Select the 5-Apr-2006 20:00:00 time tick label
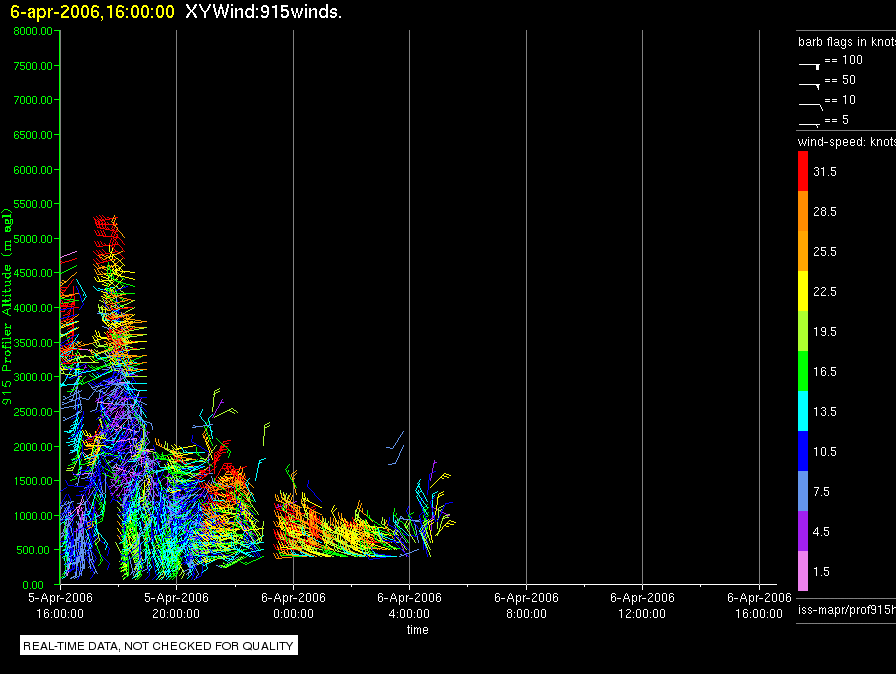 (176, 603)
